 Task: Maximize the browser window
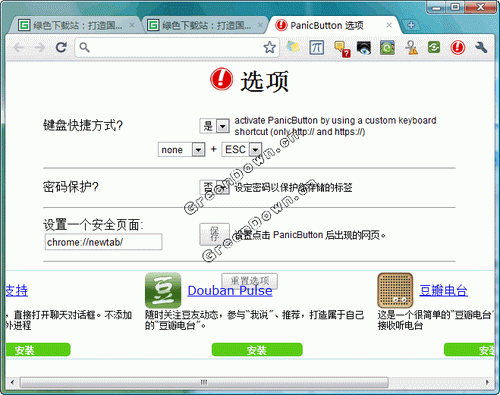[x=455, y=7]
